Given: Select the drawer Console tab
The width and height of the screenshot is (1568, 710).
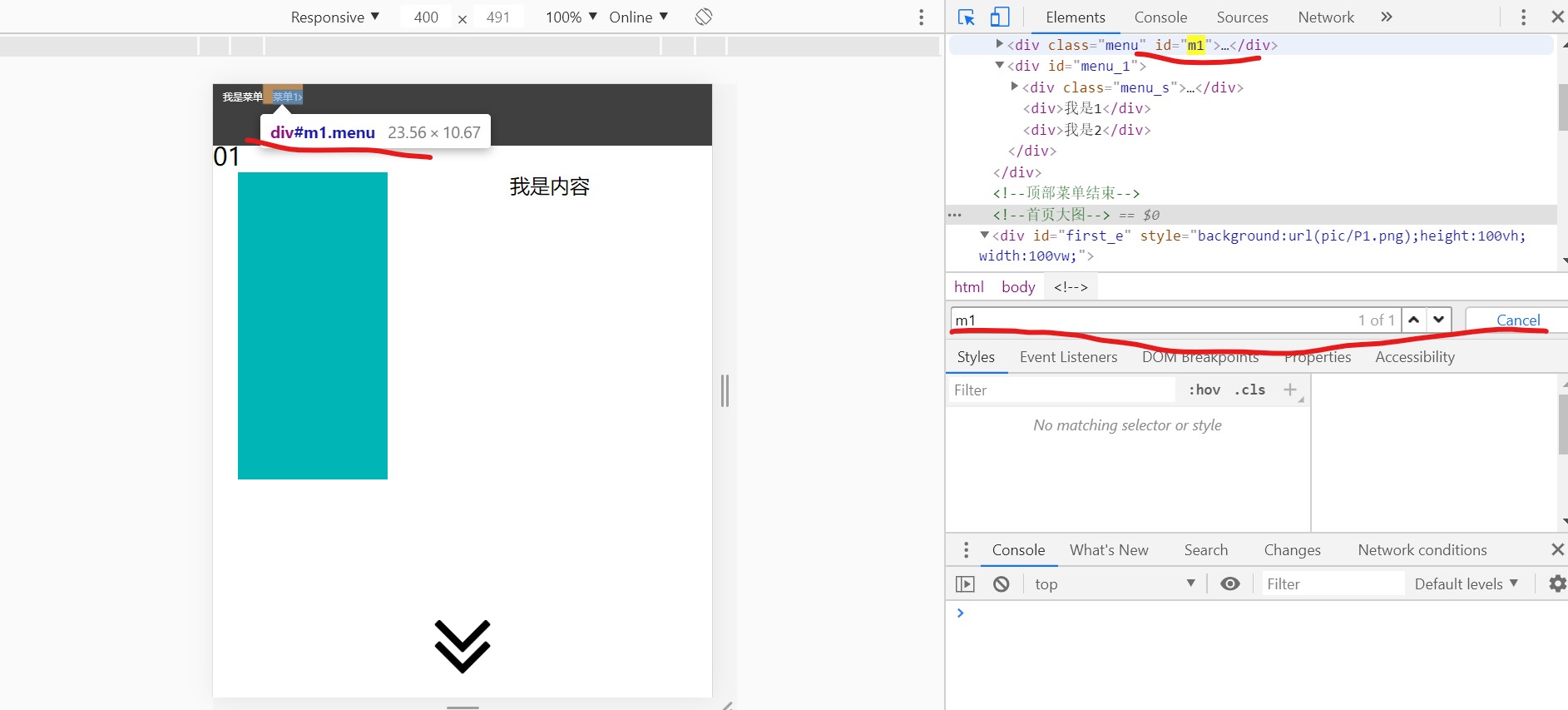Looking at the screenshot, I should click(1018, 550).
